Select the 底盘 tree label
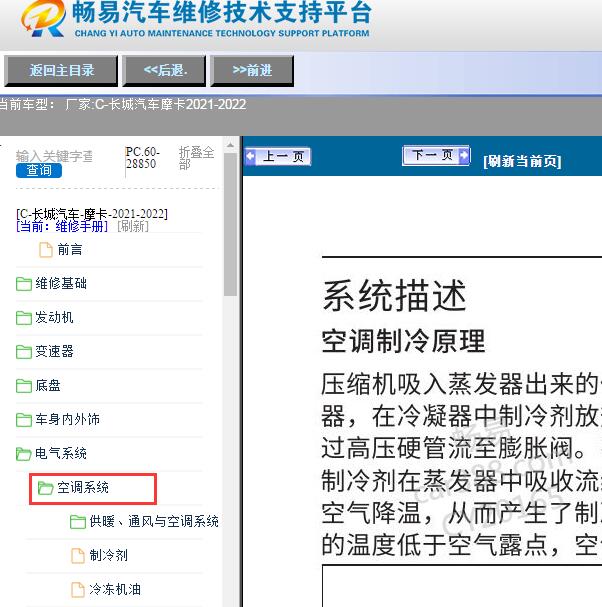This screenshot has height=607, width=602. coord(48,386)
